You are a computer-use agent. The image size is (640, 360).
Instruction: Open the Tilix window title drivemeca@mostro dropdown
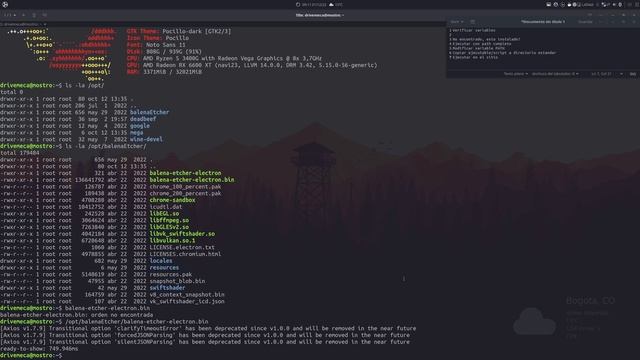click(x=320, y=15)
